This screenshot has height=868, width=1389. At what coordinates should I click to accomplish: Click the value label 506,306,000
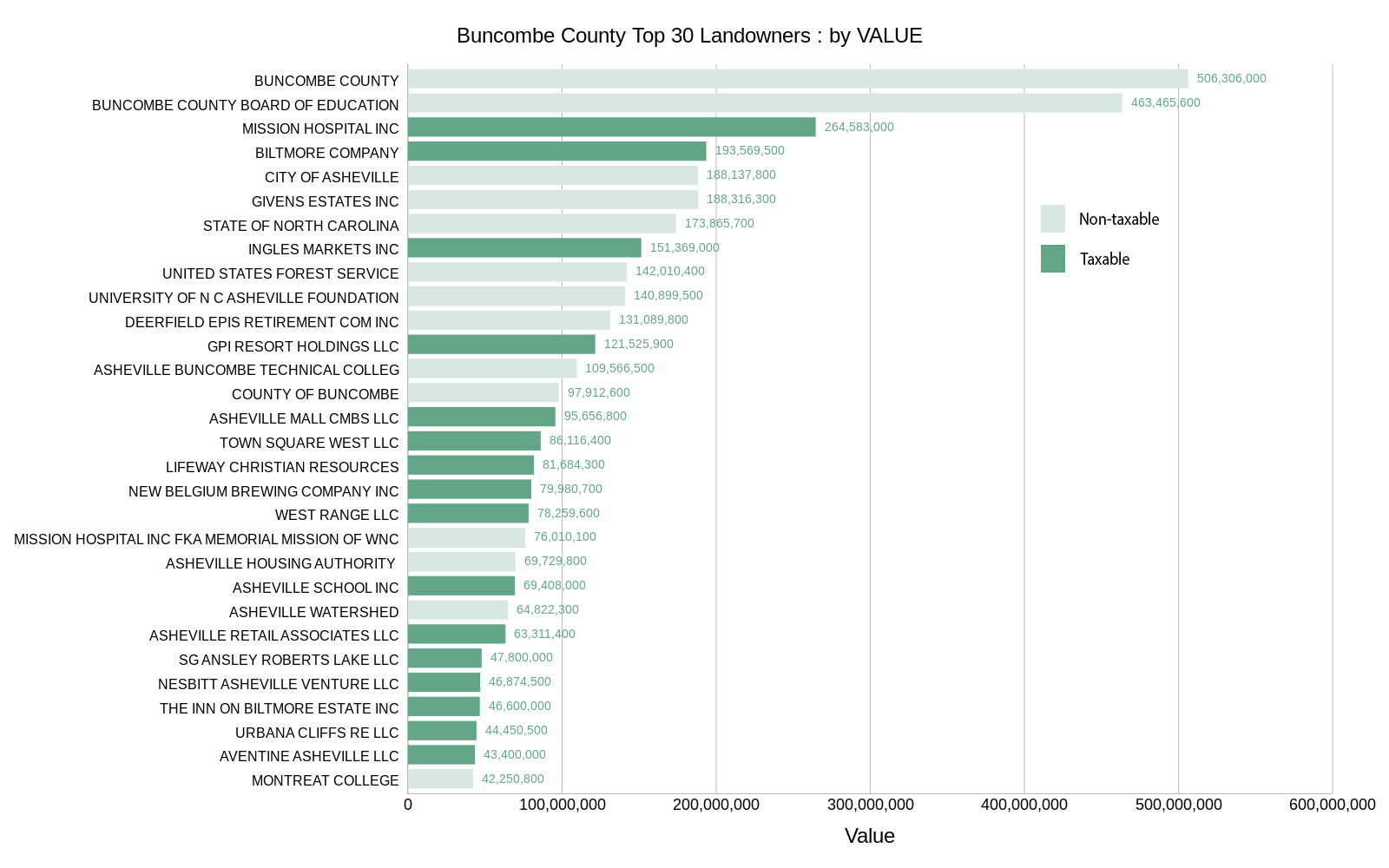pyautogui.click(x=1231, y=78)
